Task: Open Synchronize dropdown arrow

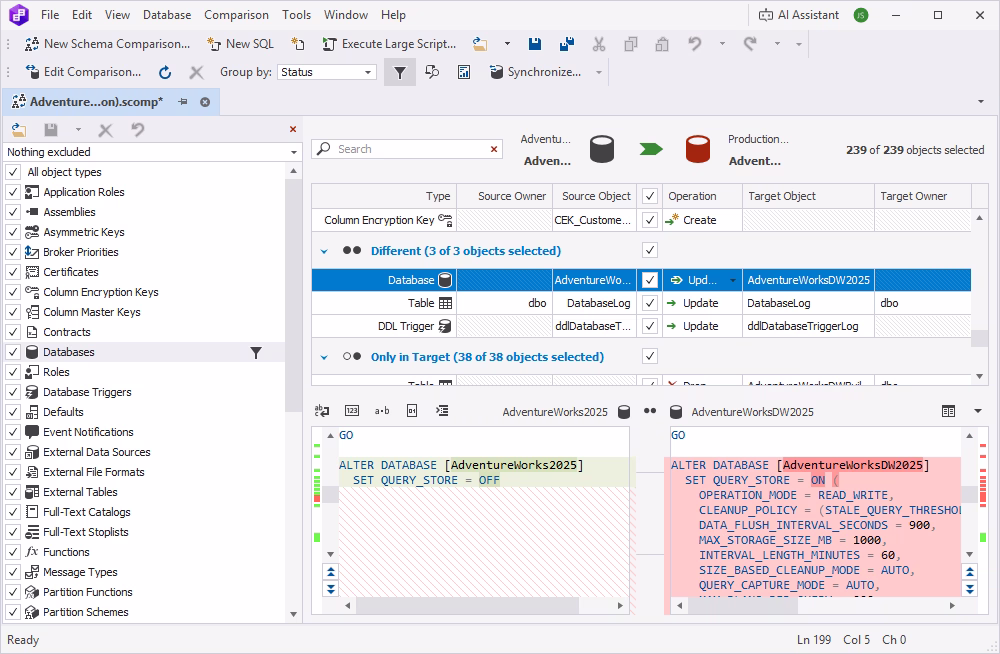Action: pyautogui.click(x=599, y=72)
